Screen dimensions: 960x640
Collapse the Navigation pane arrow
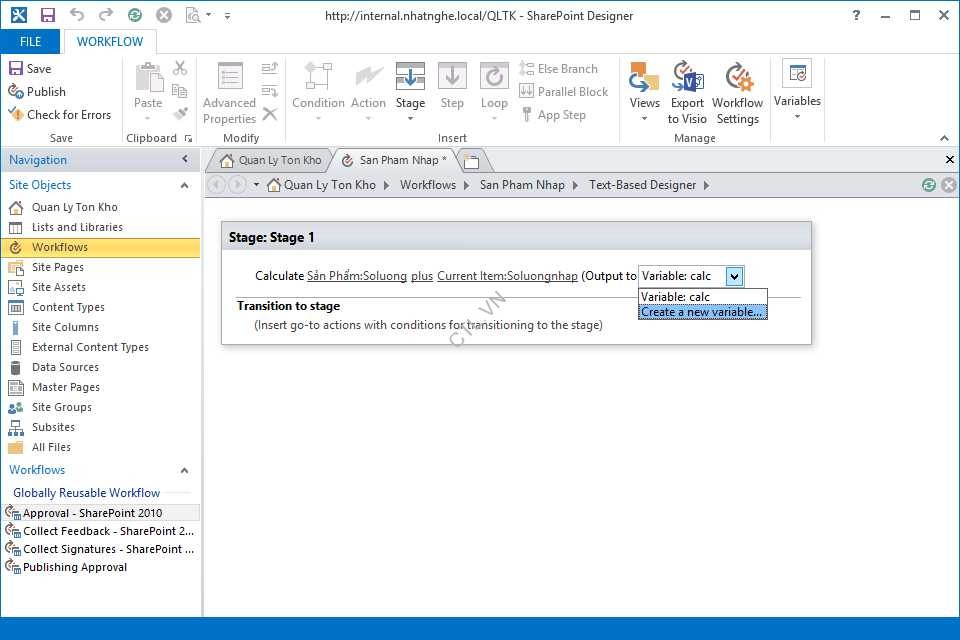(x=185, y=160)
